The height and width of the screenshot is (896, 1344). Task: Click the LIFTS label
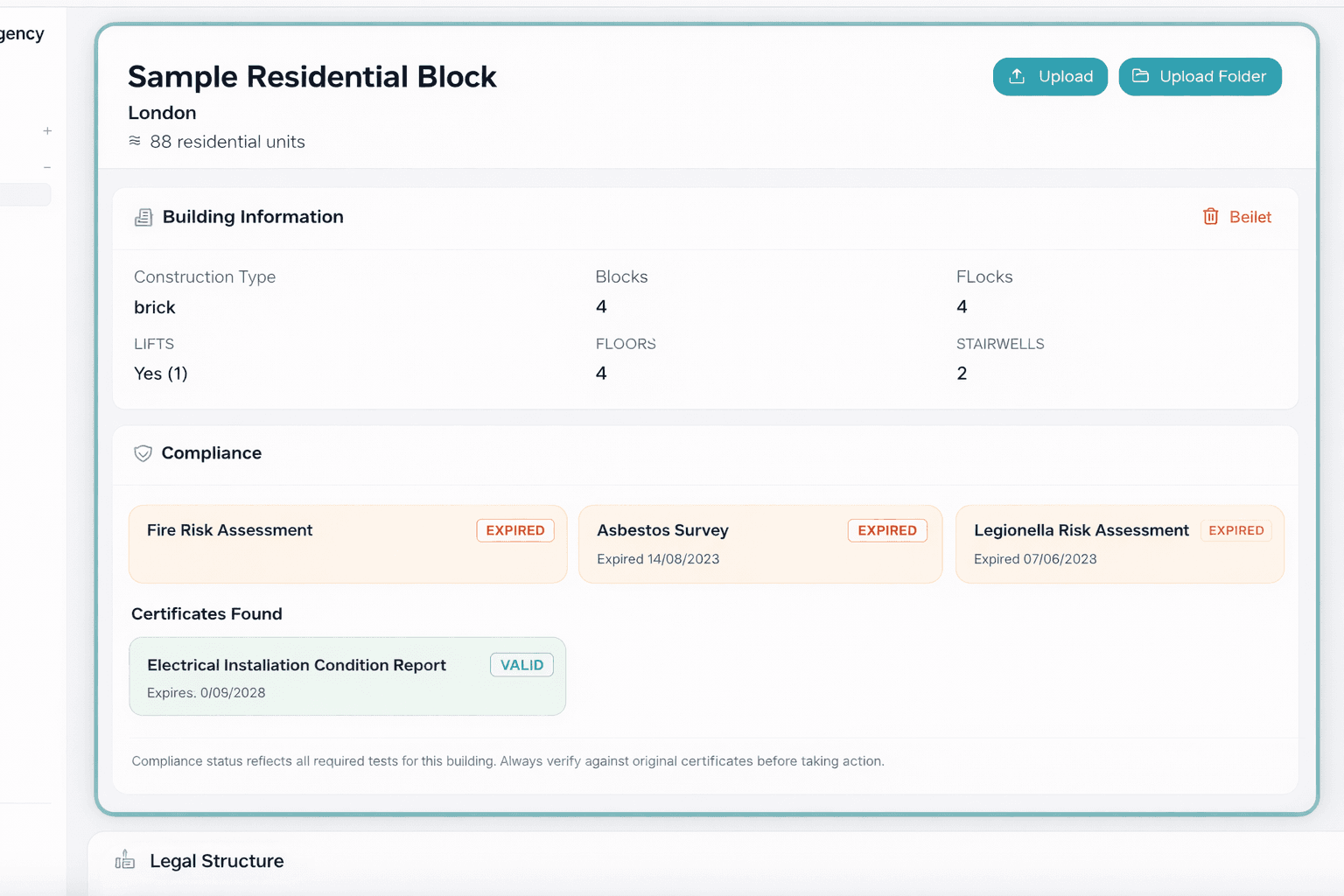pos(154,344)
